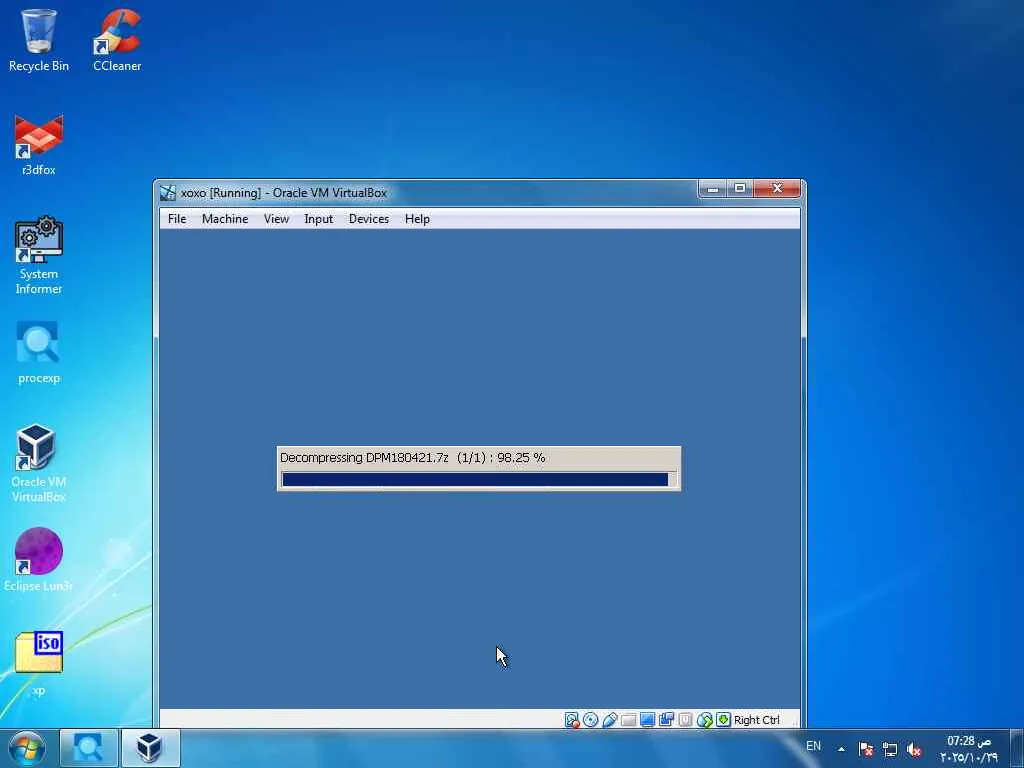Select the Eclipse Lun3r desktop shortcut
The height and width of the screenshot is (768, 1024).
pyautogui.click(x=39, y=560)
